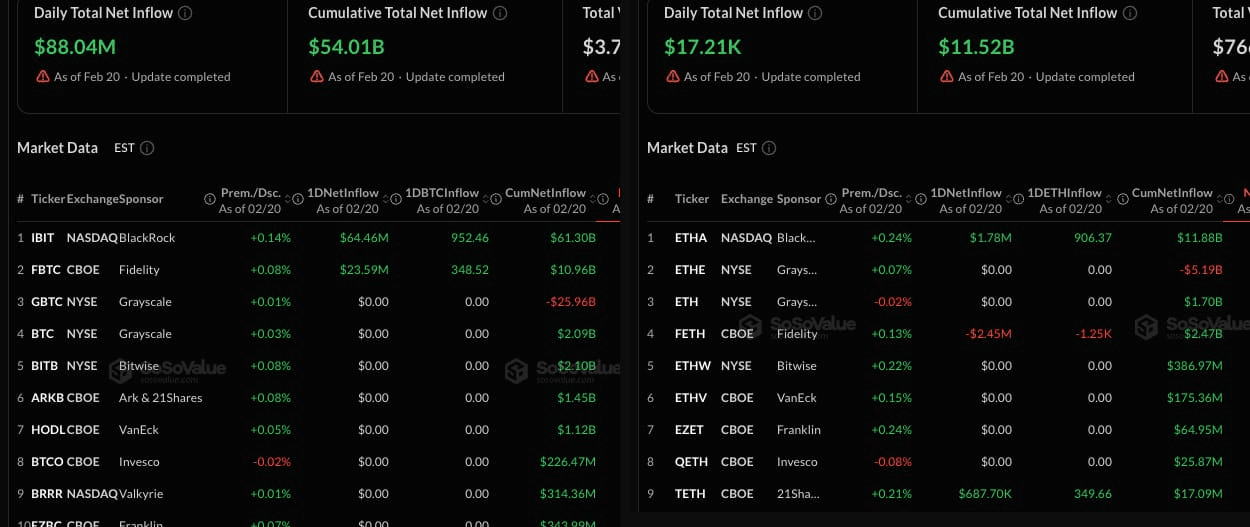Click the $54.01B cumulative inflow figure

(x=346, y=47)
